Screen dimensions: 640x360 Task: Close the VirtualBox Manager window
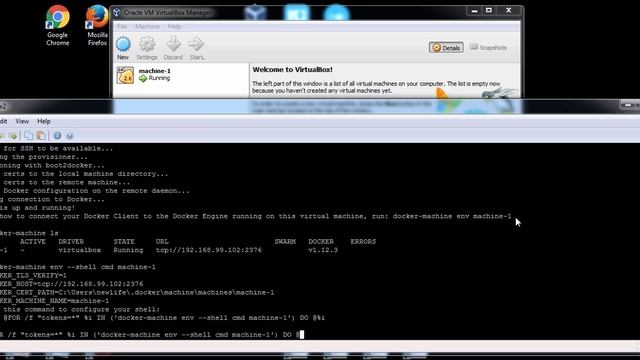pos(509,11)
